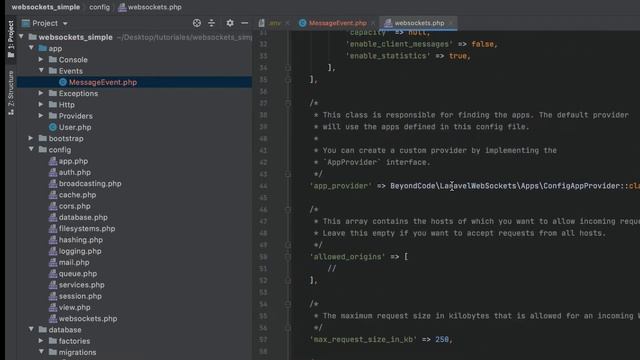Click config breadcrumb

tap(99, 7)
